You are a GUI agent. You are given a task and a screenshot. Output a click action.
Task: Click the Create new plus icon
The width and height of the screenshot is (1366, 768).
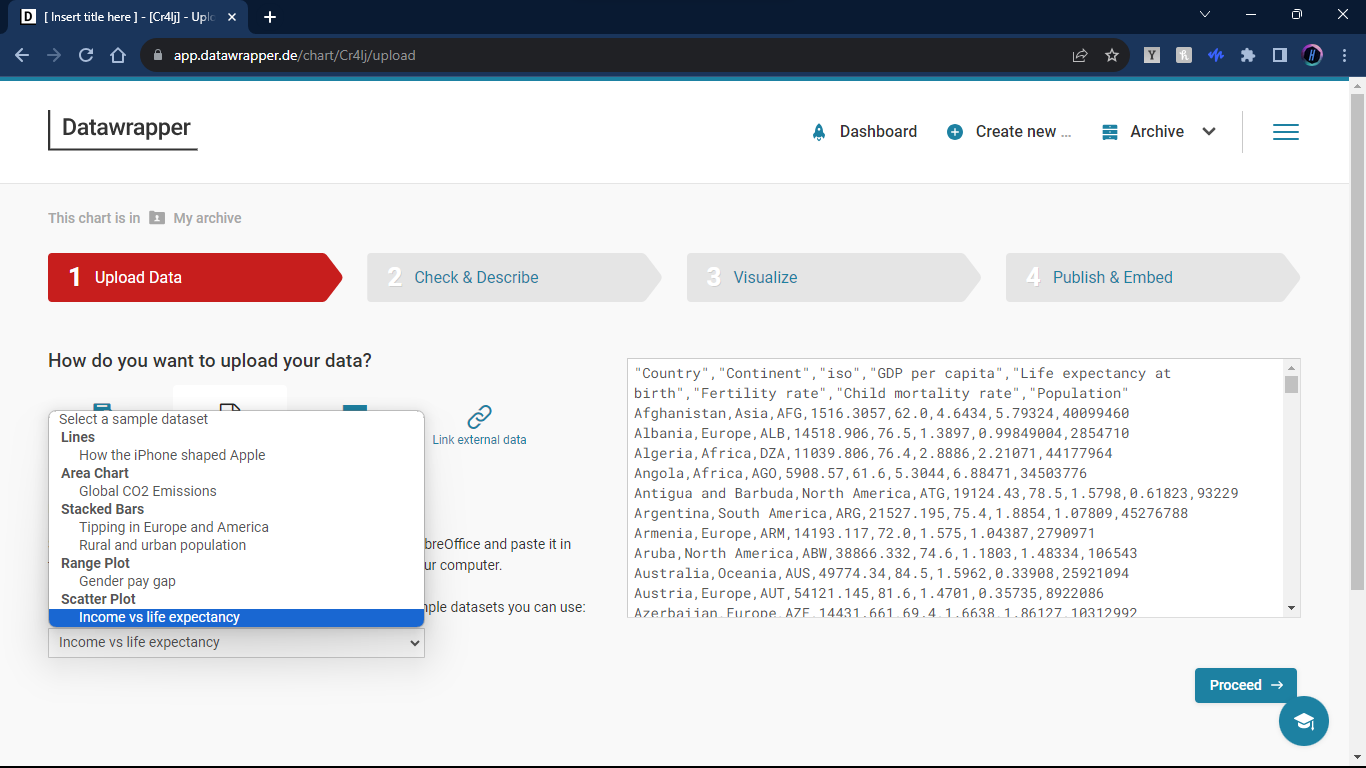955,132
